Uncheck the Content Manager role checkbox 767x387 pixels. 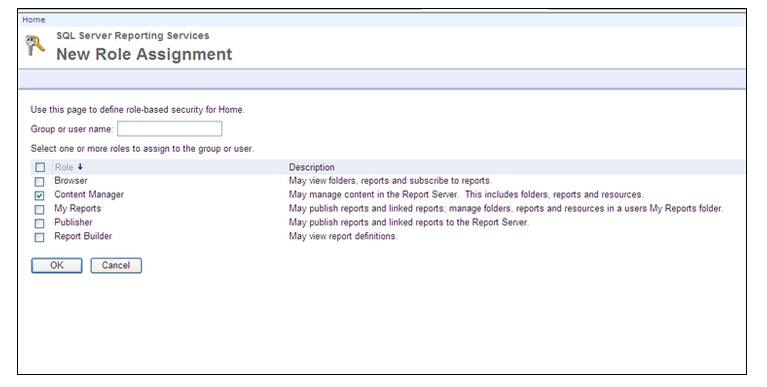(40, 195)
